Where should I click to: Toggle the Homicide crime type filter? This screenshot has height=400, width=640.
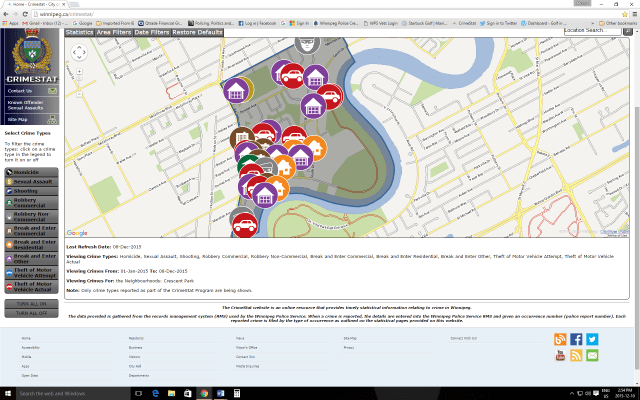pyautogui.click(x=31, y=172)
